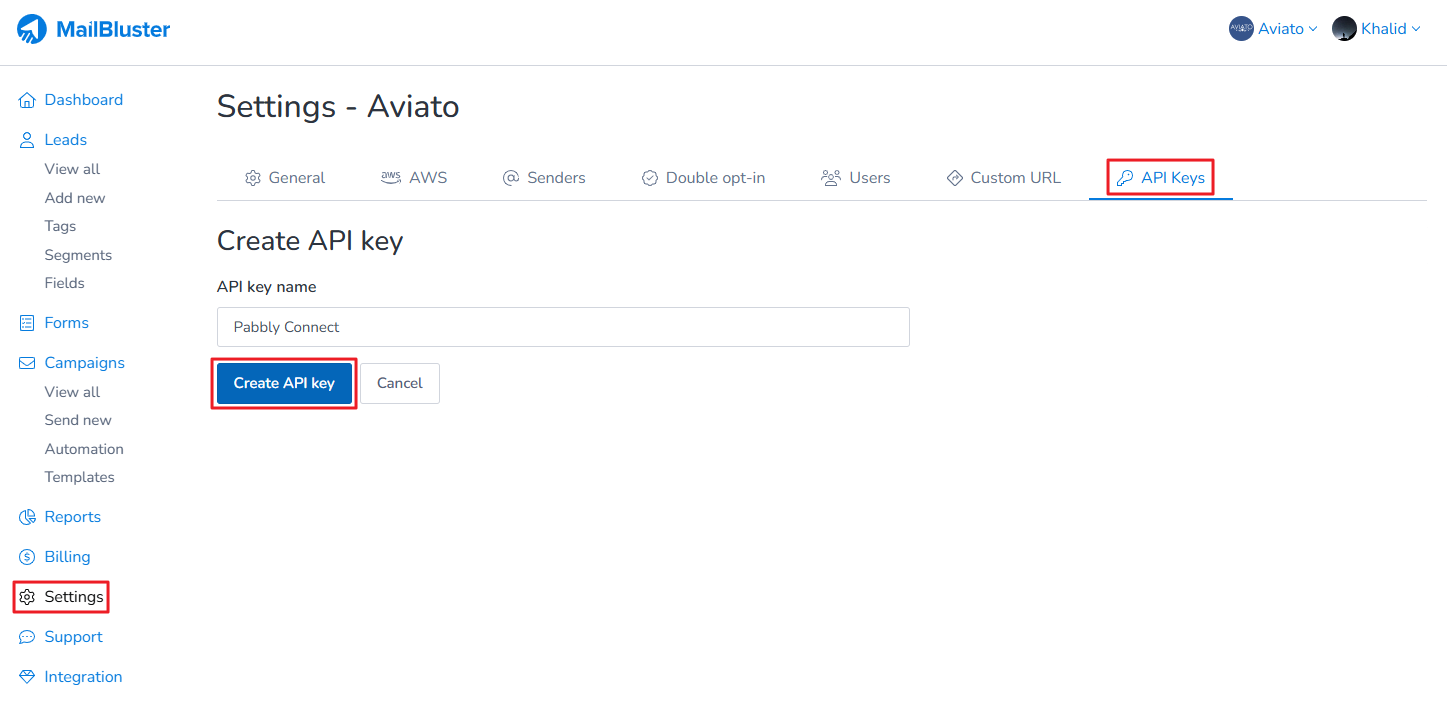Click the Leads person icon
Viewport: 1447px width, 718px height.
[27, 140]
